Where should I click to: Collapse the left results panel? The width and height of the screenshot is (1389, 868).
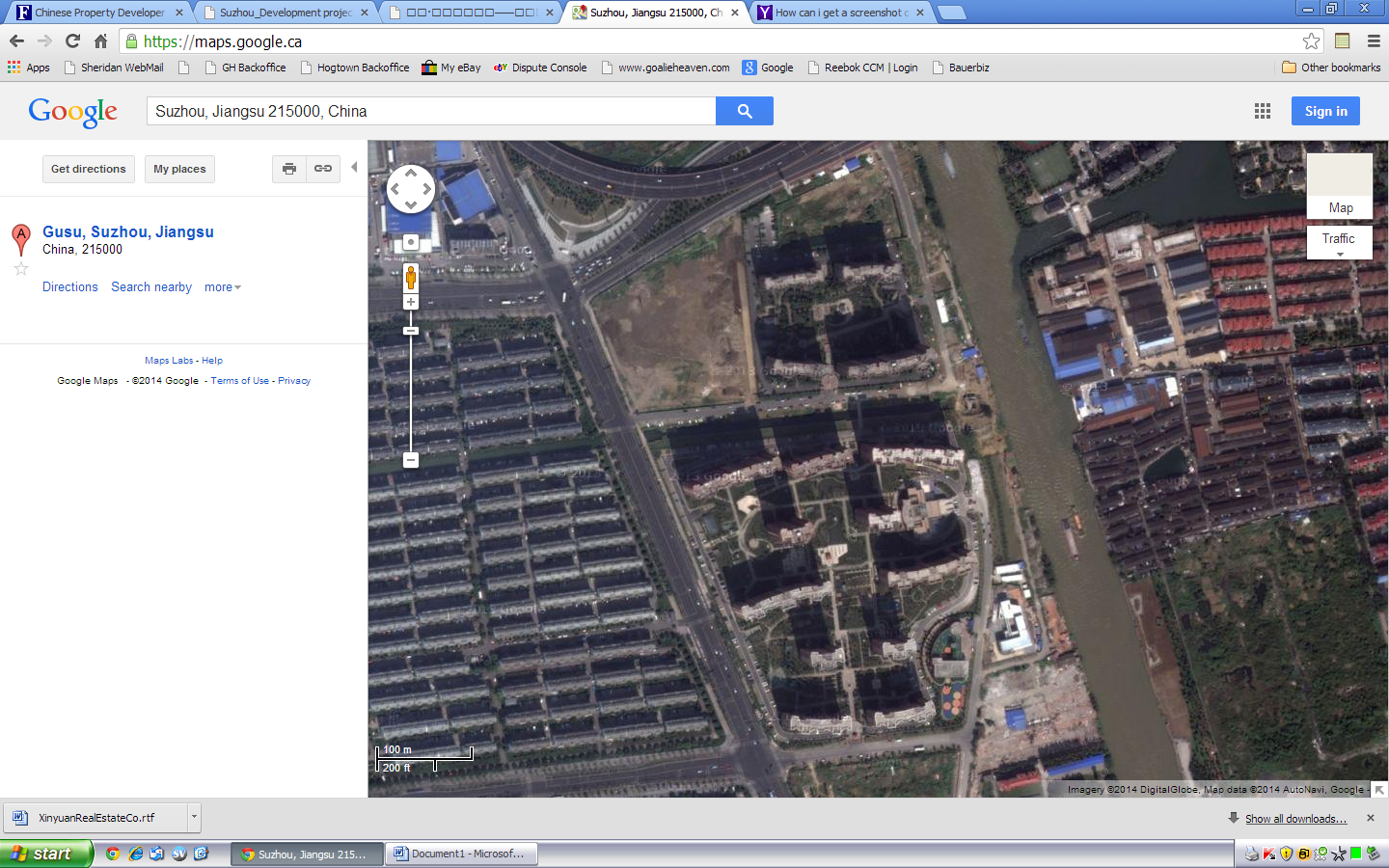[x=354, y=166]
